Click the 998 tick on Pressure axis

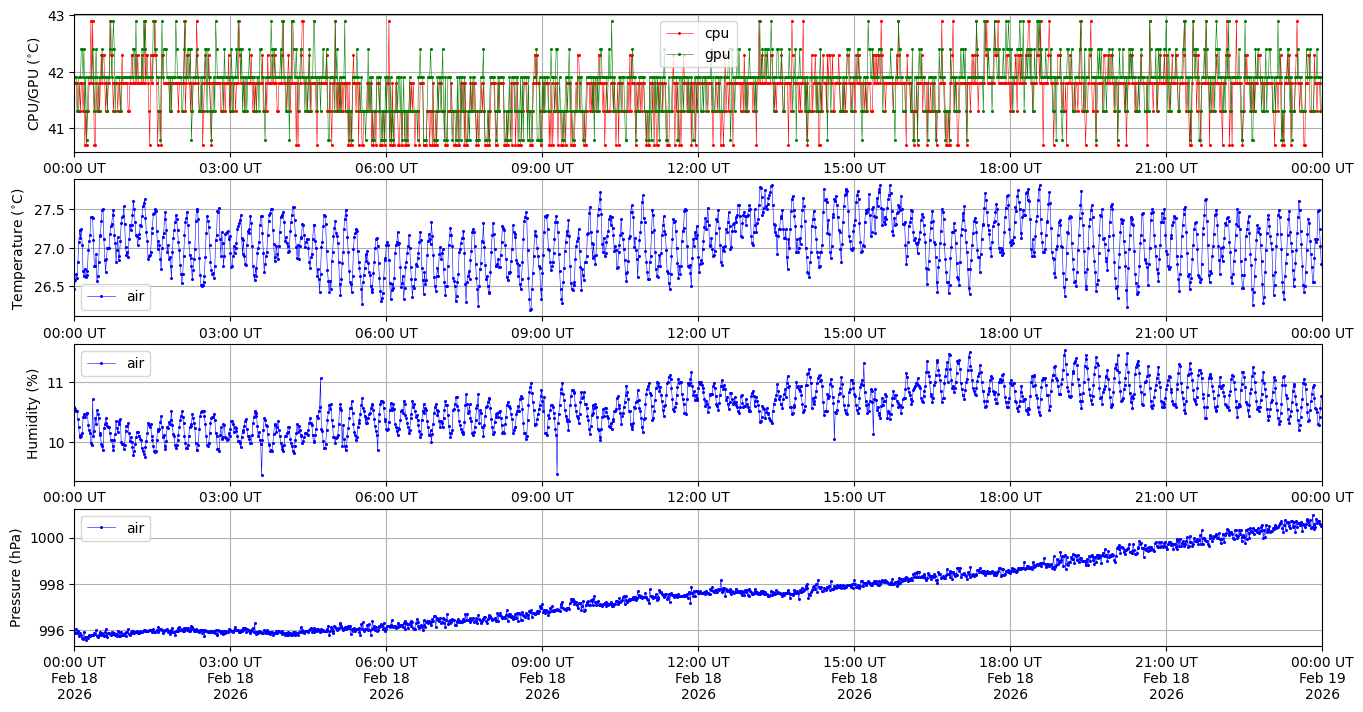click(52, 585)
